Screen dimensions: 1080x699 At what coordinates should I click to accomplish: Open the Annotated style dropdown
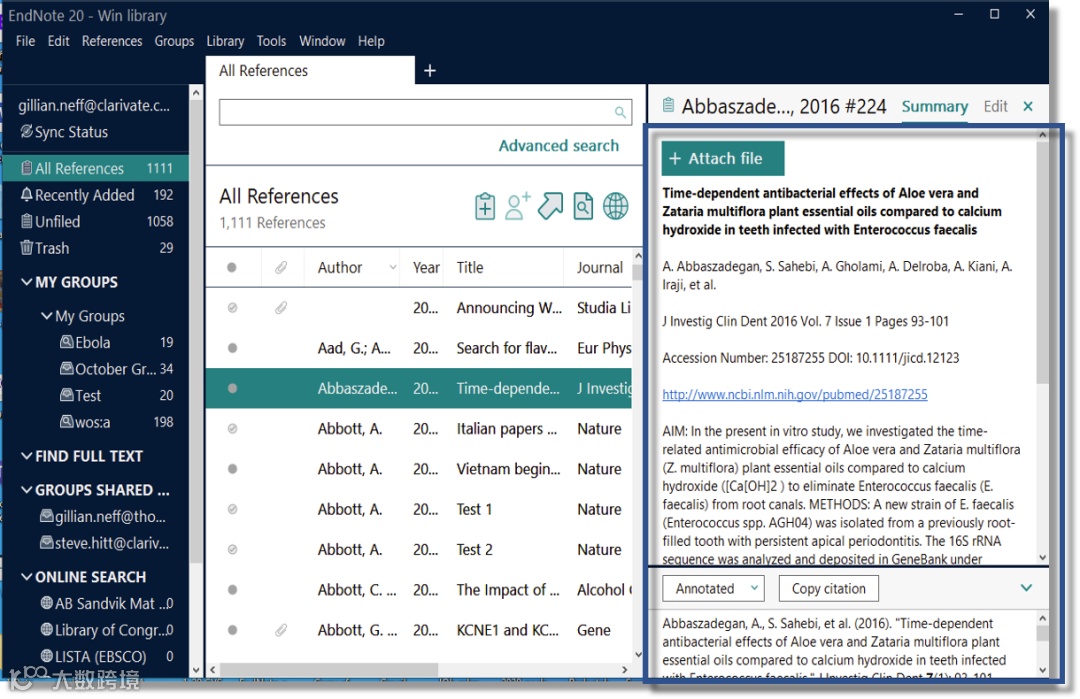[714, 588]
